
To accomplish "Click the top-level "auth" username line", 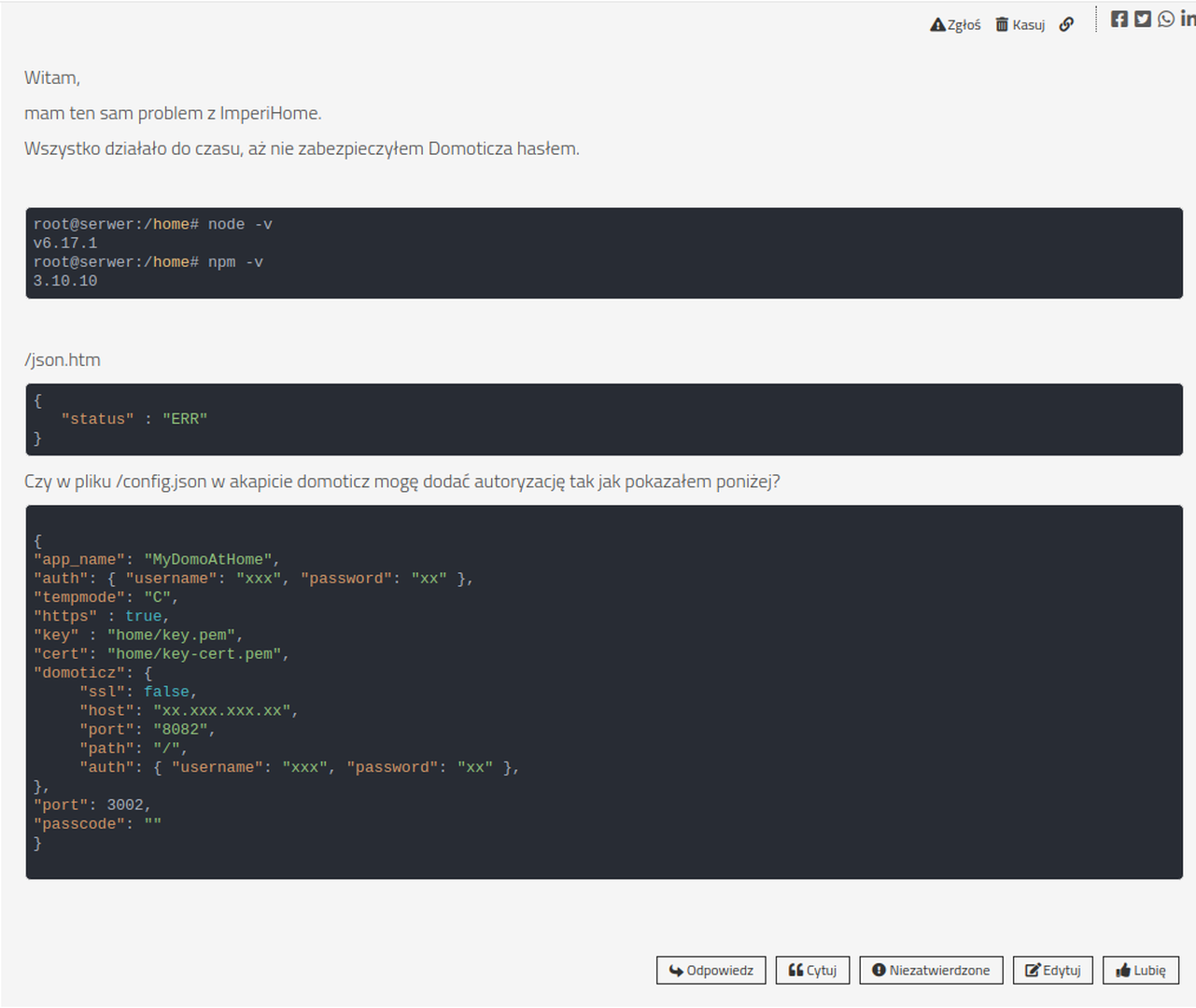I will pos(254,579).
